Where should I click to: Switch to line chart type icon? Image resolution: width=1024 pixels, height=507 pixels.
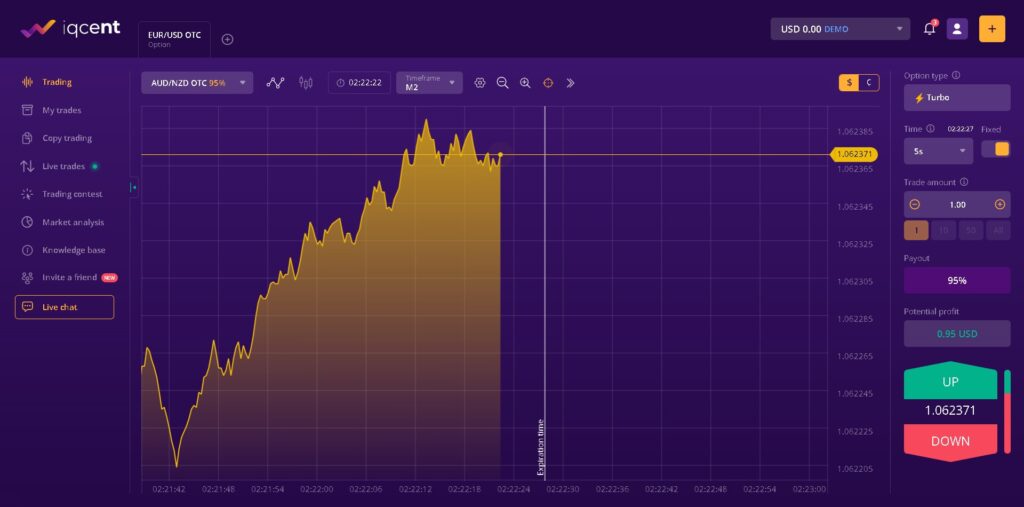point(277,83)
